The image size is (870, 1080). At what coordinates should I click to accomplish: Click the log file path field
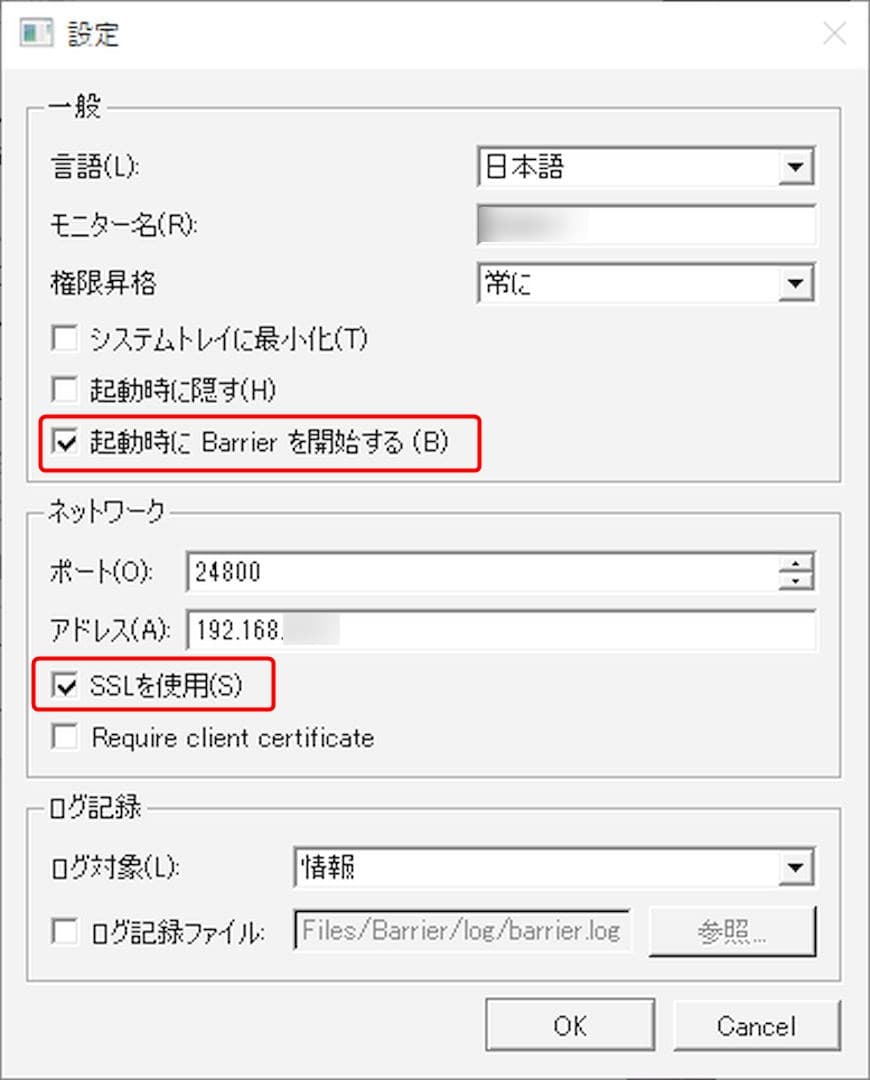coord(462,930)
